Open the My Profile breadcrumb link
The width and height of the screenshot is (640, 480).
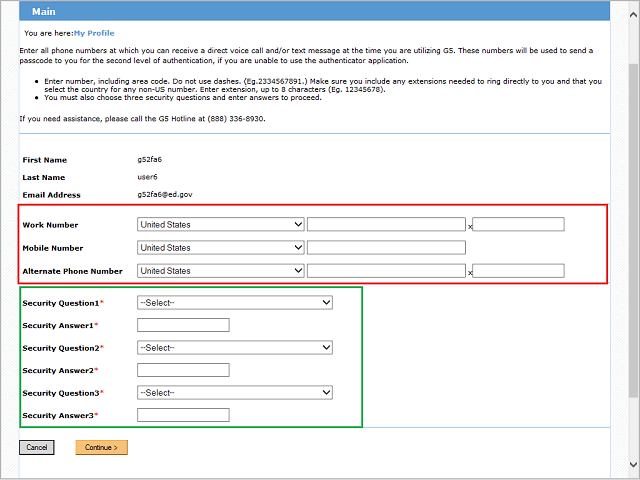pyautogui.click(x=94, y=33)
